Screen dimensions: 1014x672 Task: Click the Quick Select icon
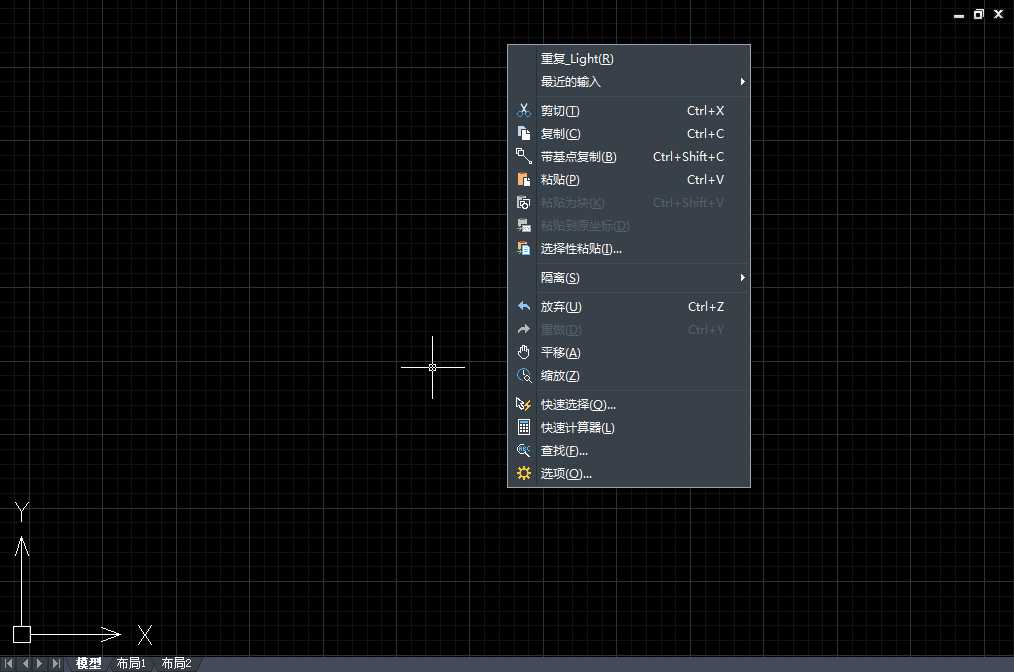pyautogui.click(x=523, y=405)
